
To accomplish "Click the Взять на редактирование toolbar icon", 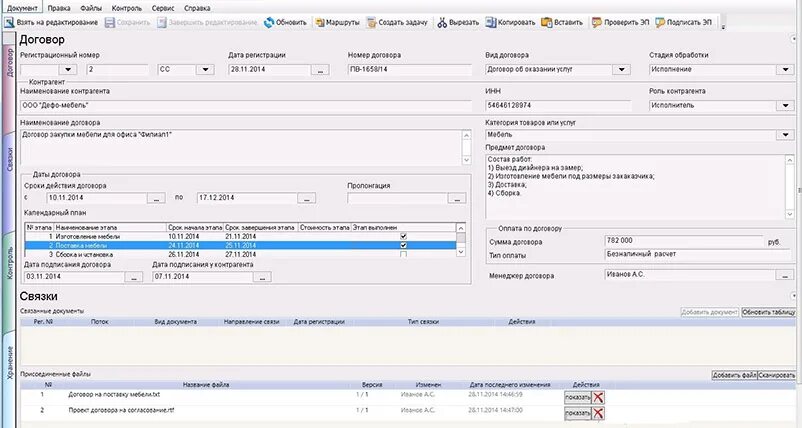I will click(x=9, y=22).
